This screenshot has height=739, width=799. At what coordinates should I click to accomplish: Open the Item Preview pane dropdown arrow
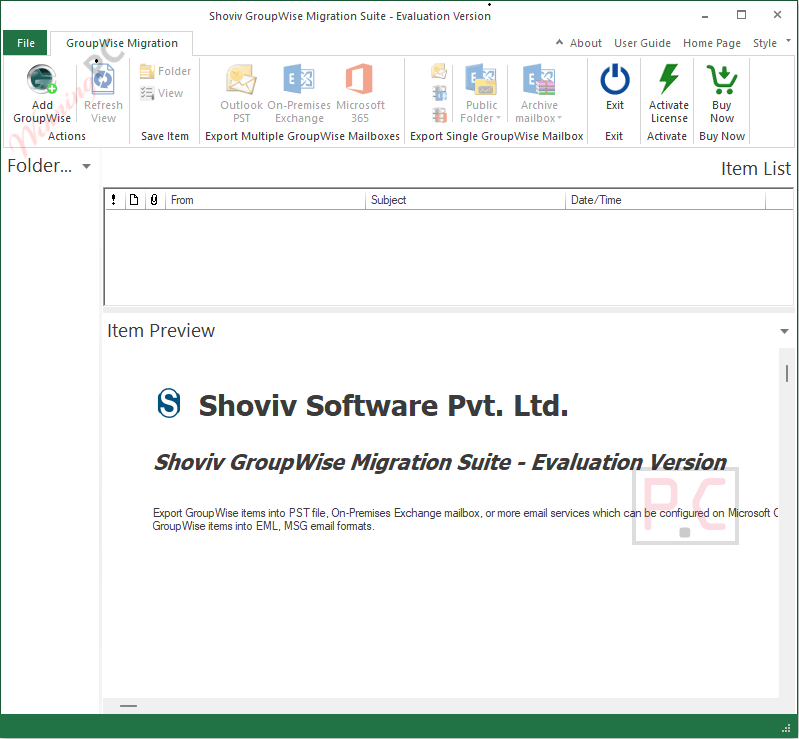click(x=784, y=331)
